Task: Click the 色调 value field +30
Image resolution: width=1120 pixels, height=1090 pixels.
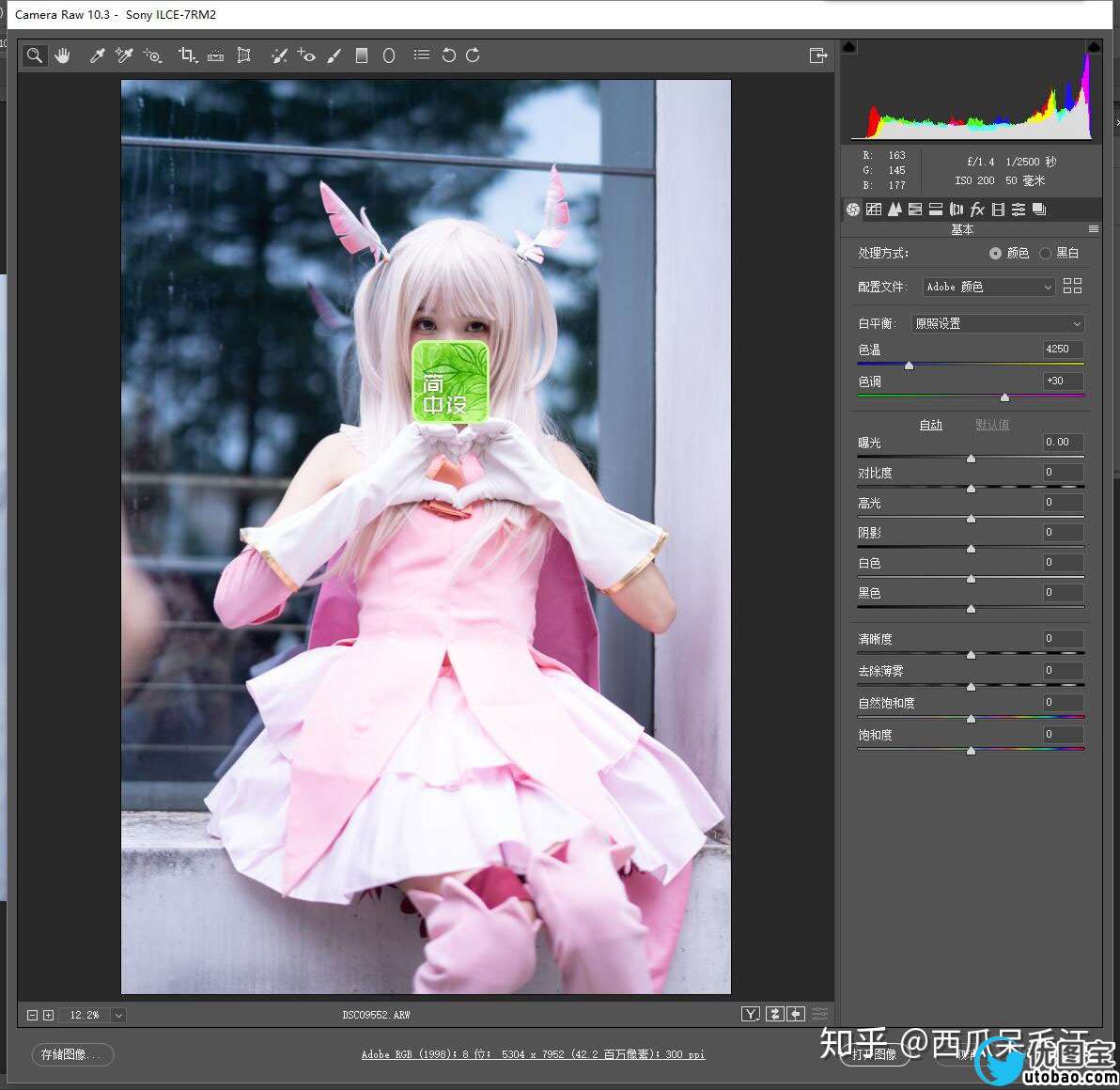Action: point(1063,381)
